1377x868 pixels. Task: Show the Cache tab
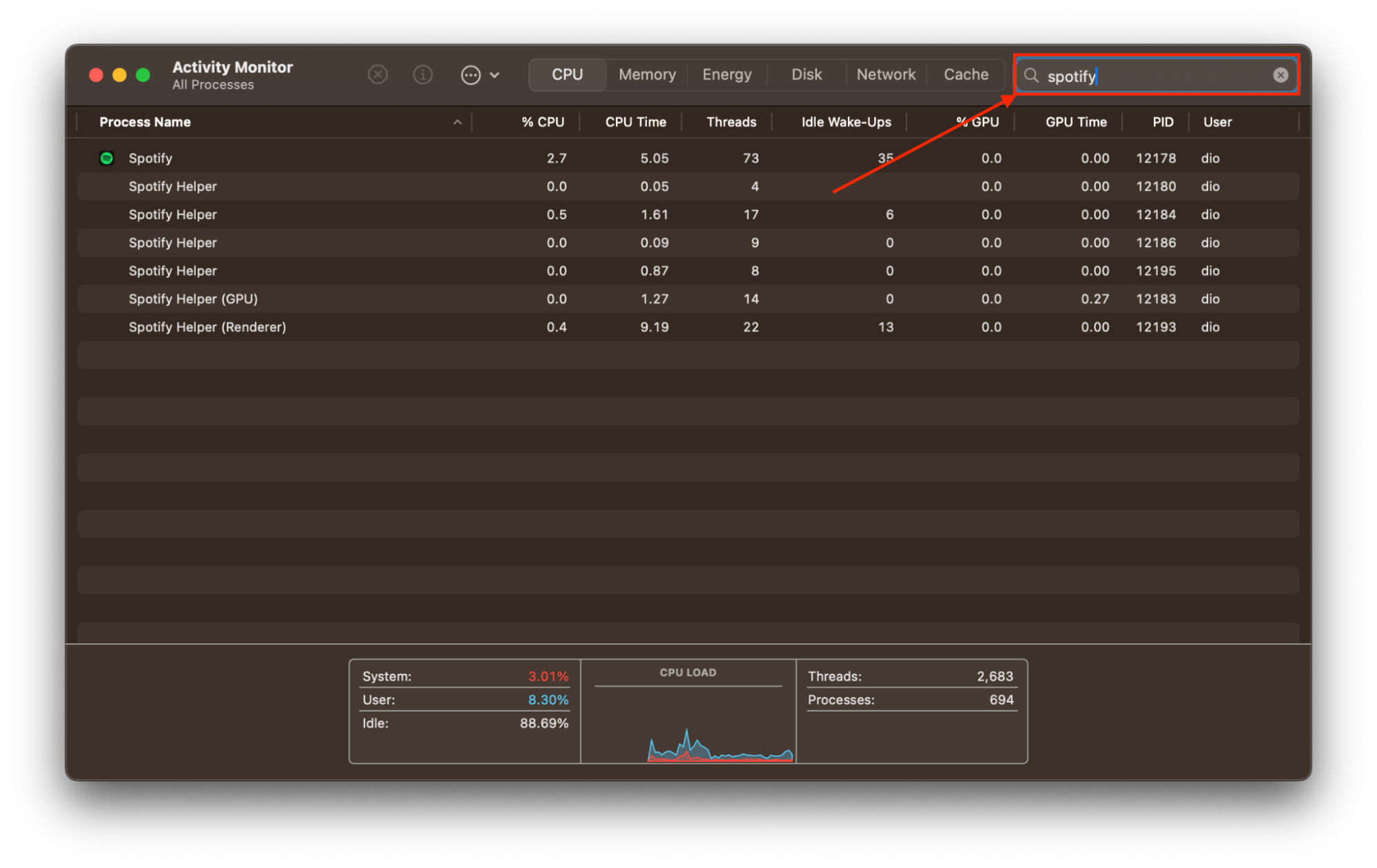(966, 74)
